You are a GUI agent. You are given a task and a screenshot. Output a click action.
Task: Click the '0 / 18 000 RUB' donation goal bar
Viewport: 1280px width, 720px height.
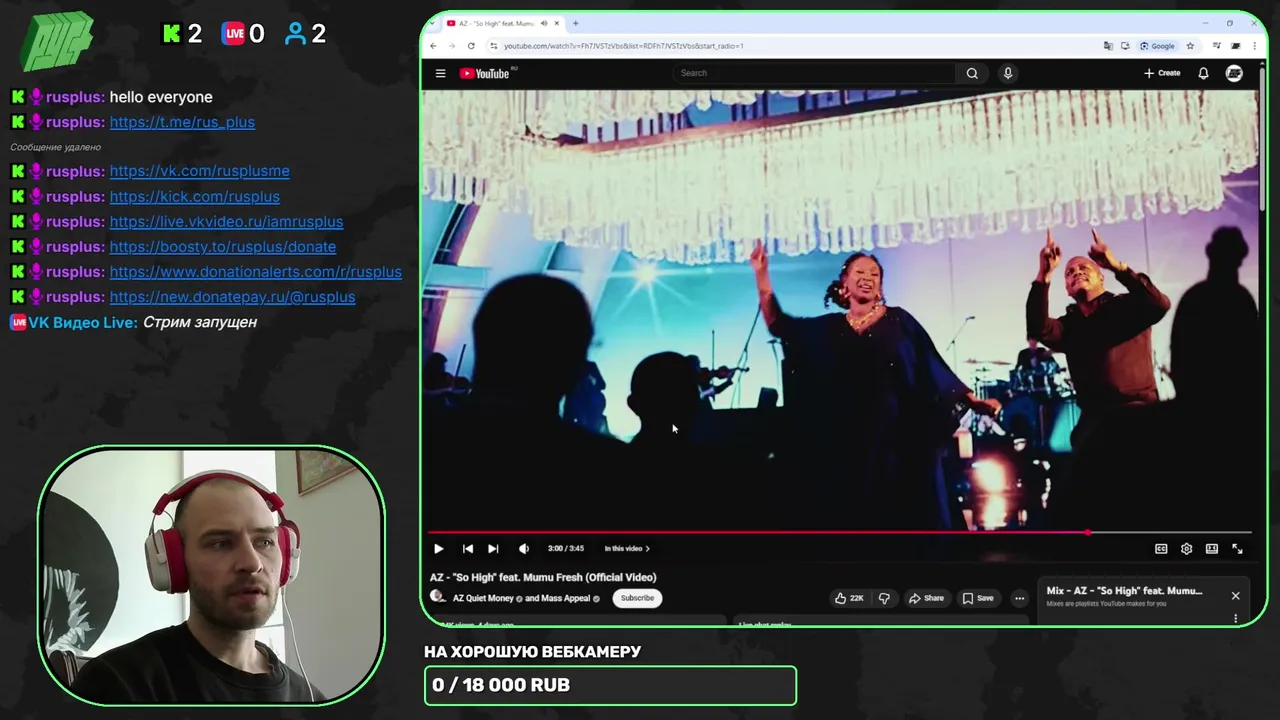click(x=610, y=685)
